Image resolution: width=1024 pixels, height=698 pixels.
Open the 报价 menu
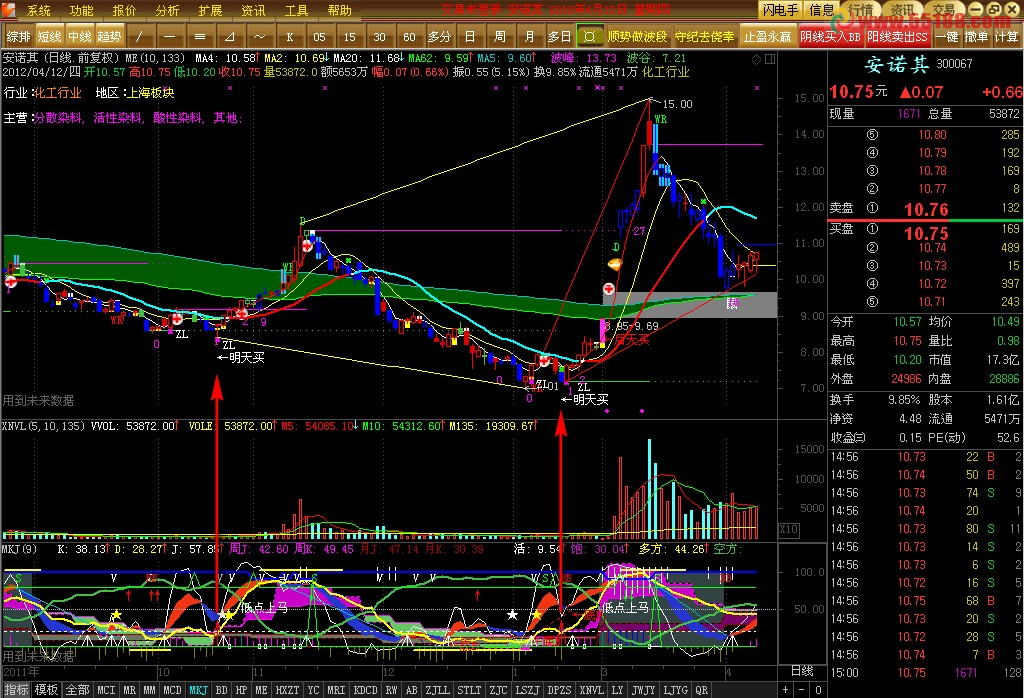124,10
